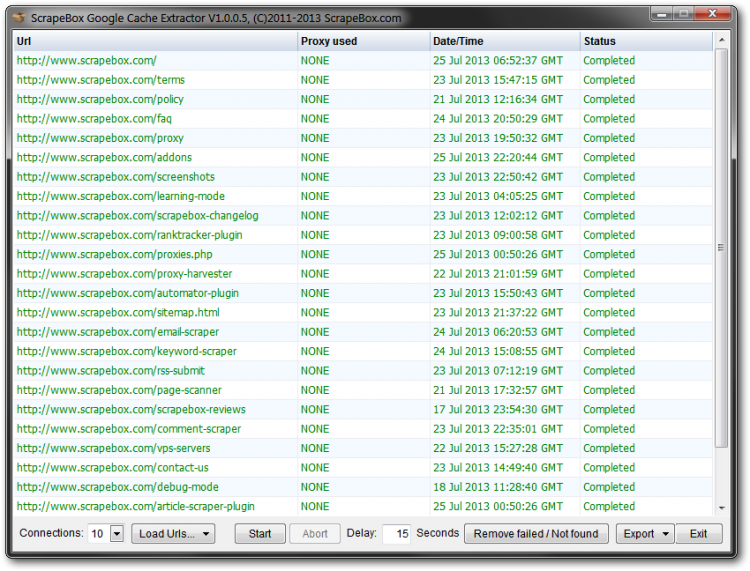The height and width of the screenshot is (571, 750).
Task: Select row http://www.scrapebox.com/addons
Action: pyautogui.click(x=363, y=157)
